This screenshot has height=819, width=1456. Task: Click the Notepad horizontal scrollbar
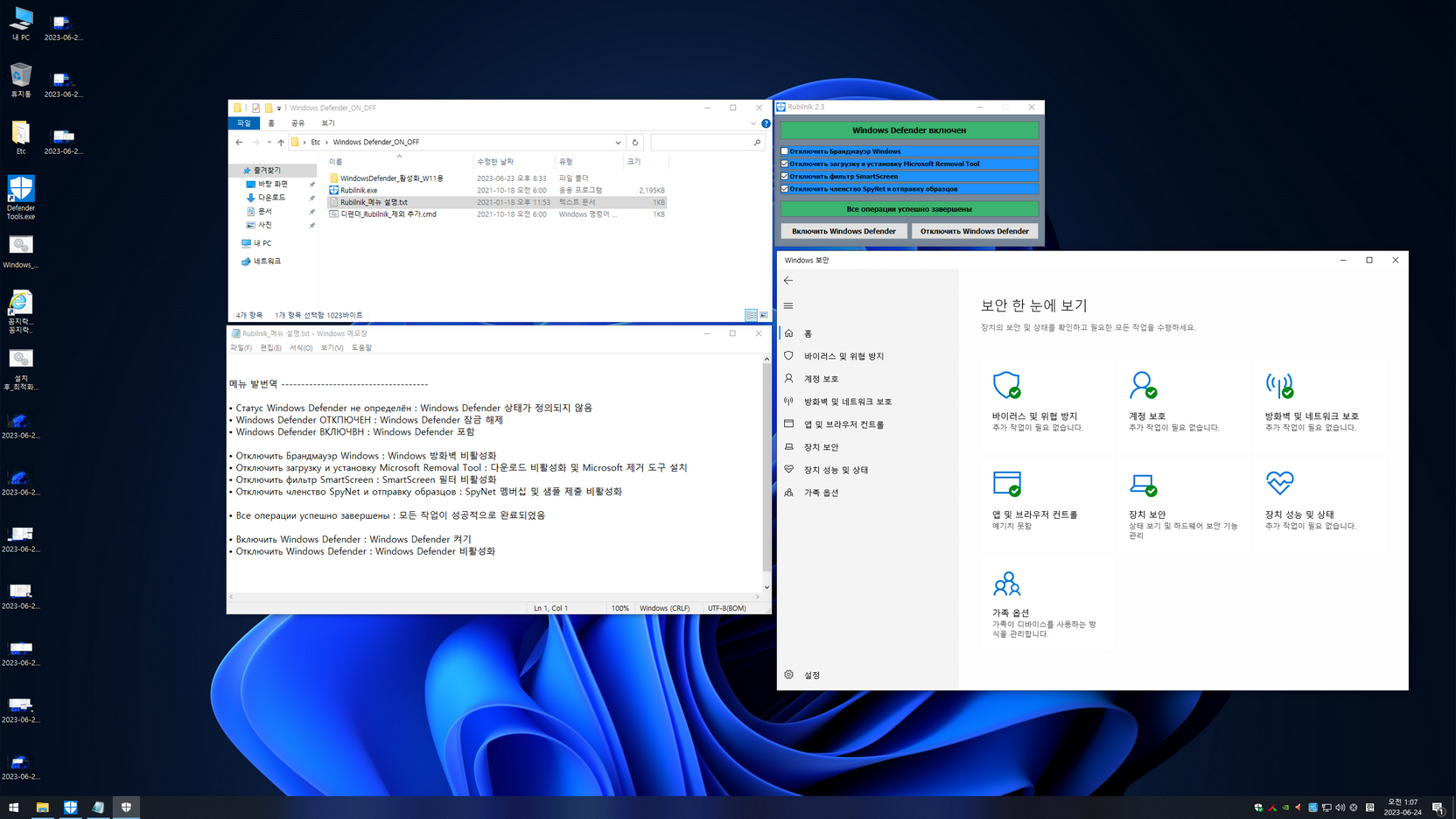(x=494, y=597)
